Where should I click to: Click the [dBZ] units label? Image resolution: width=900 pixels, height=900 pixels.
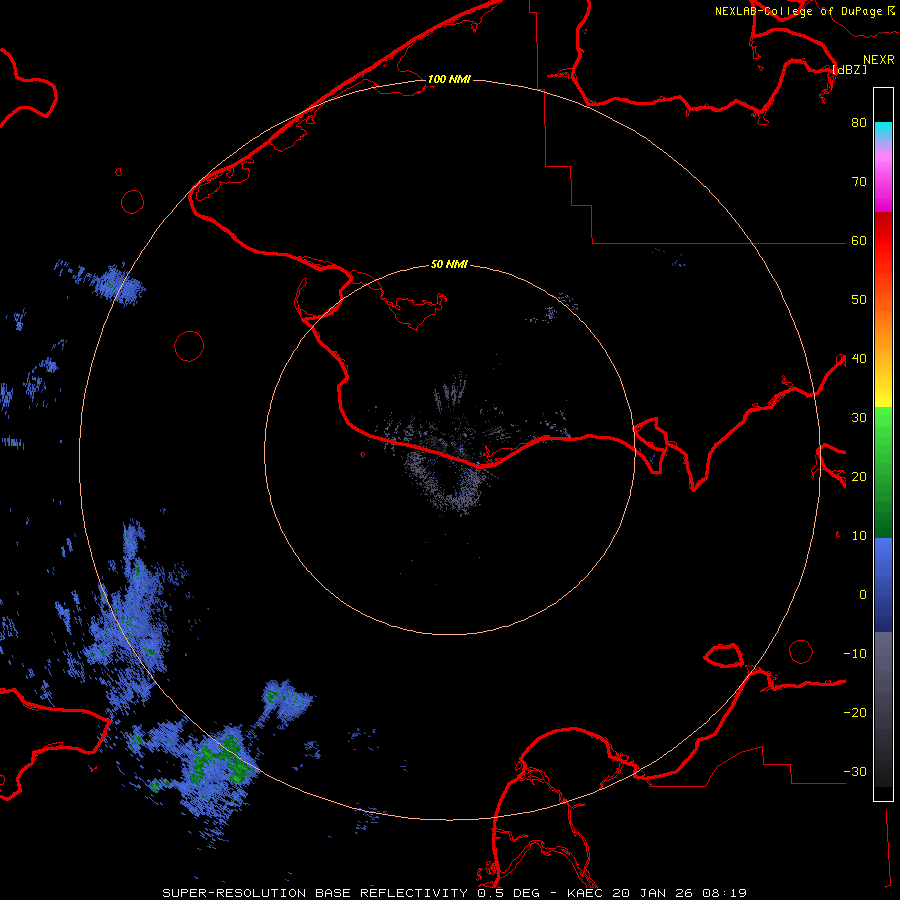[849, 69]
